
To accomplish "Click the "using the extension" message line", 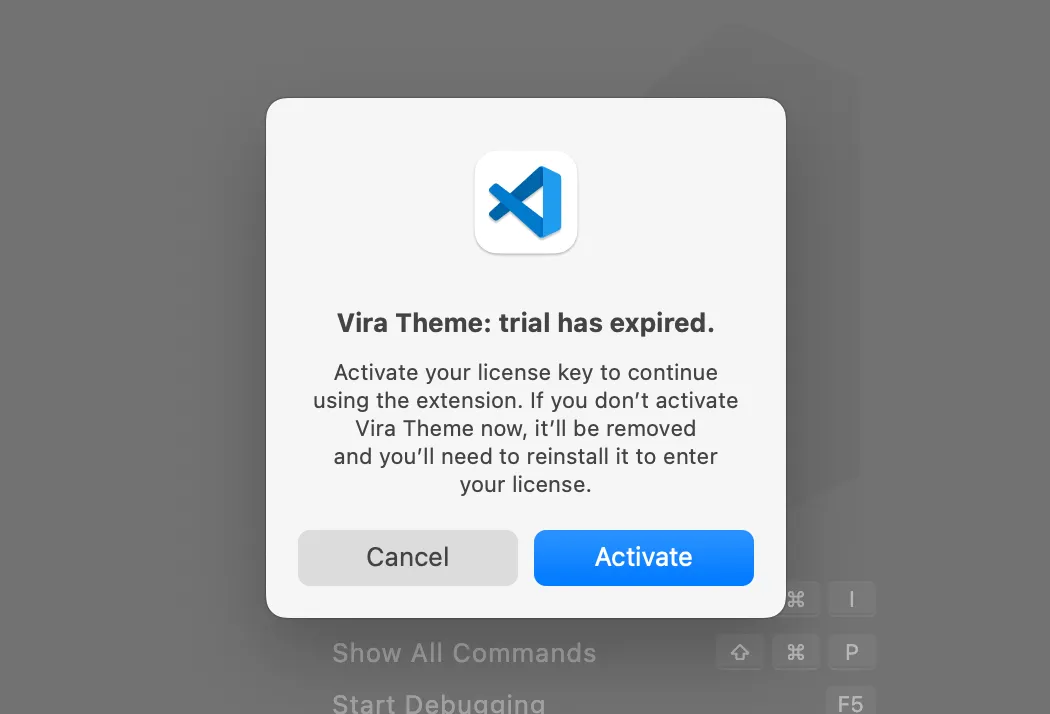I will [526, 401].
